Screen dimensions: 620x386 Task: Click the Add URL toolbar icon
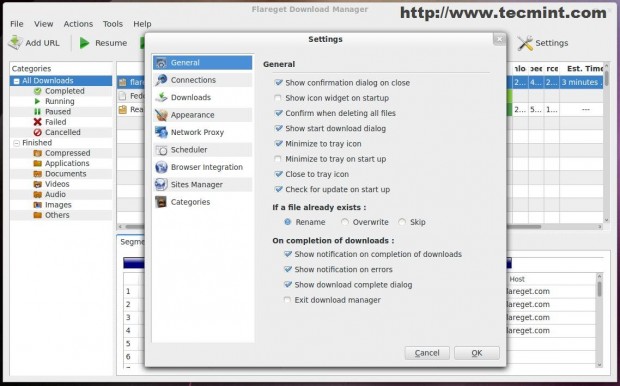[15, 43]
